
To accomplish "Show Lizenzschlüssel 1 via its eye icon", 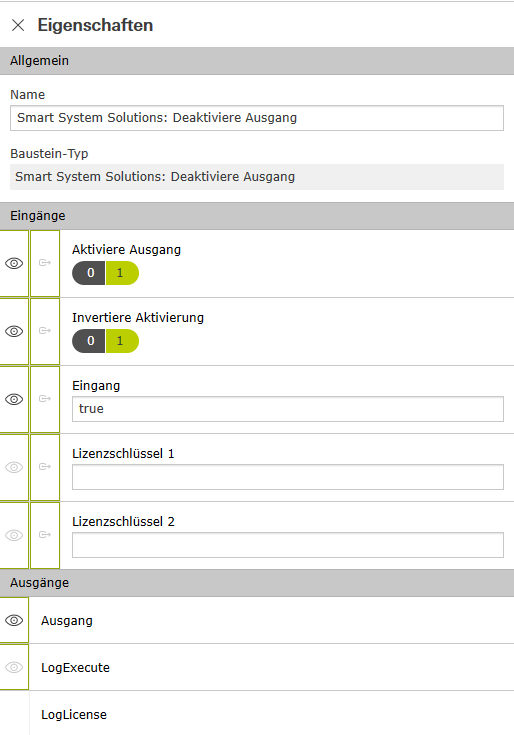I will pyautogui.click(x=14, y=467).
